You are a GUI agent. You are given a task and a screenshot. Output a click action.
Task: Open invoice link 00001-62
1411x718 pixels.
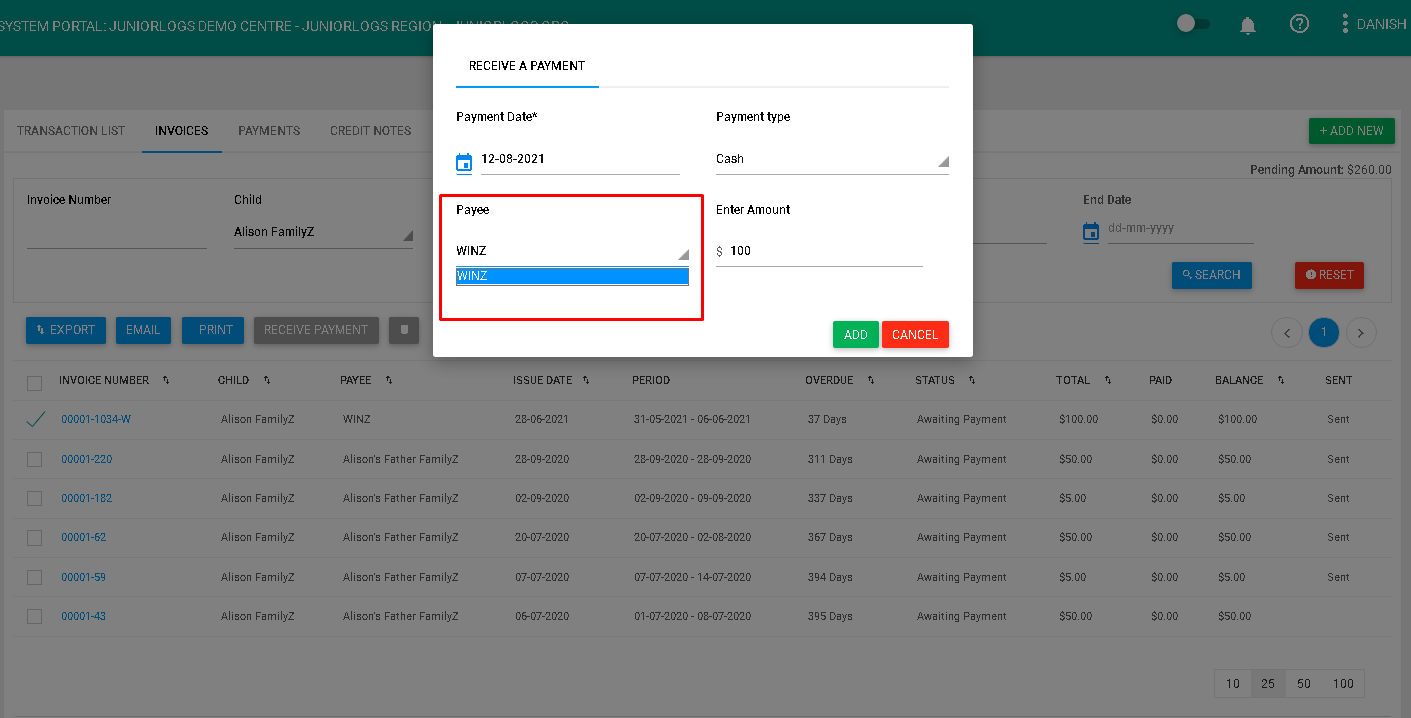(83, 538)
